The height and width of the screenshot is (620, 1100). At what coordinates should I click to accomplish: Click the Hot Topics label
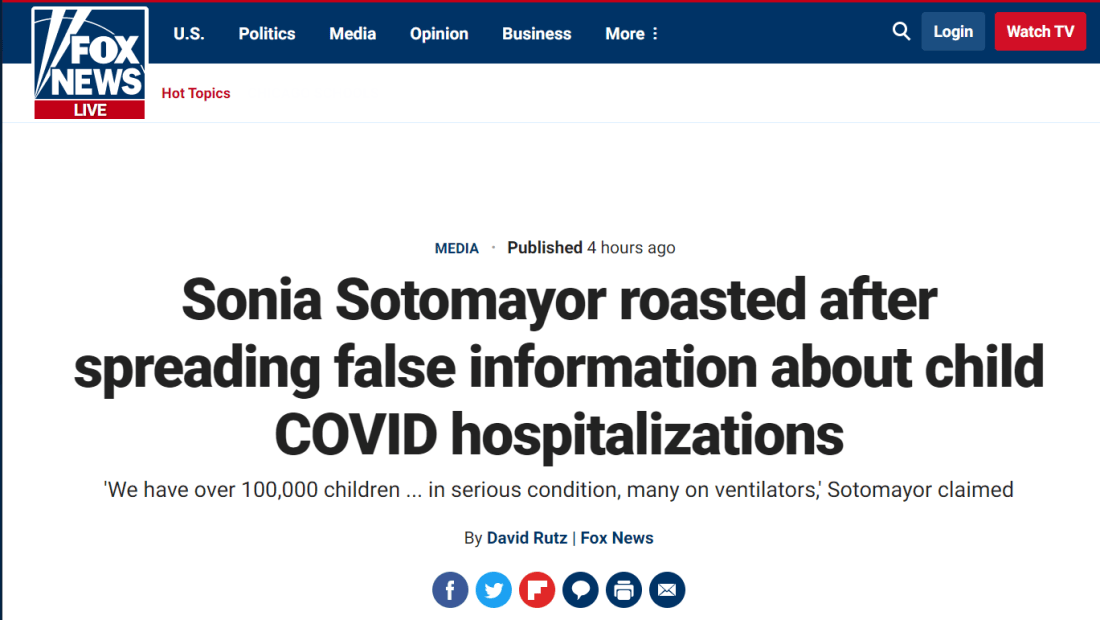click(x=196, y=93)
